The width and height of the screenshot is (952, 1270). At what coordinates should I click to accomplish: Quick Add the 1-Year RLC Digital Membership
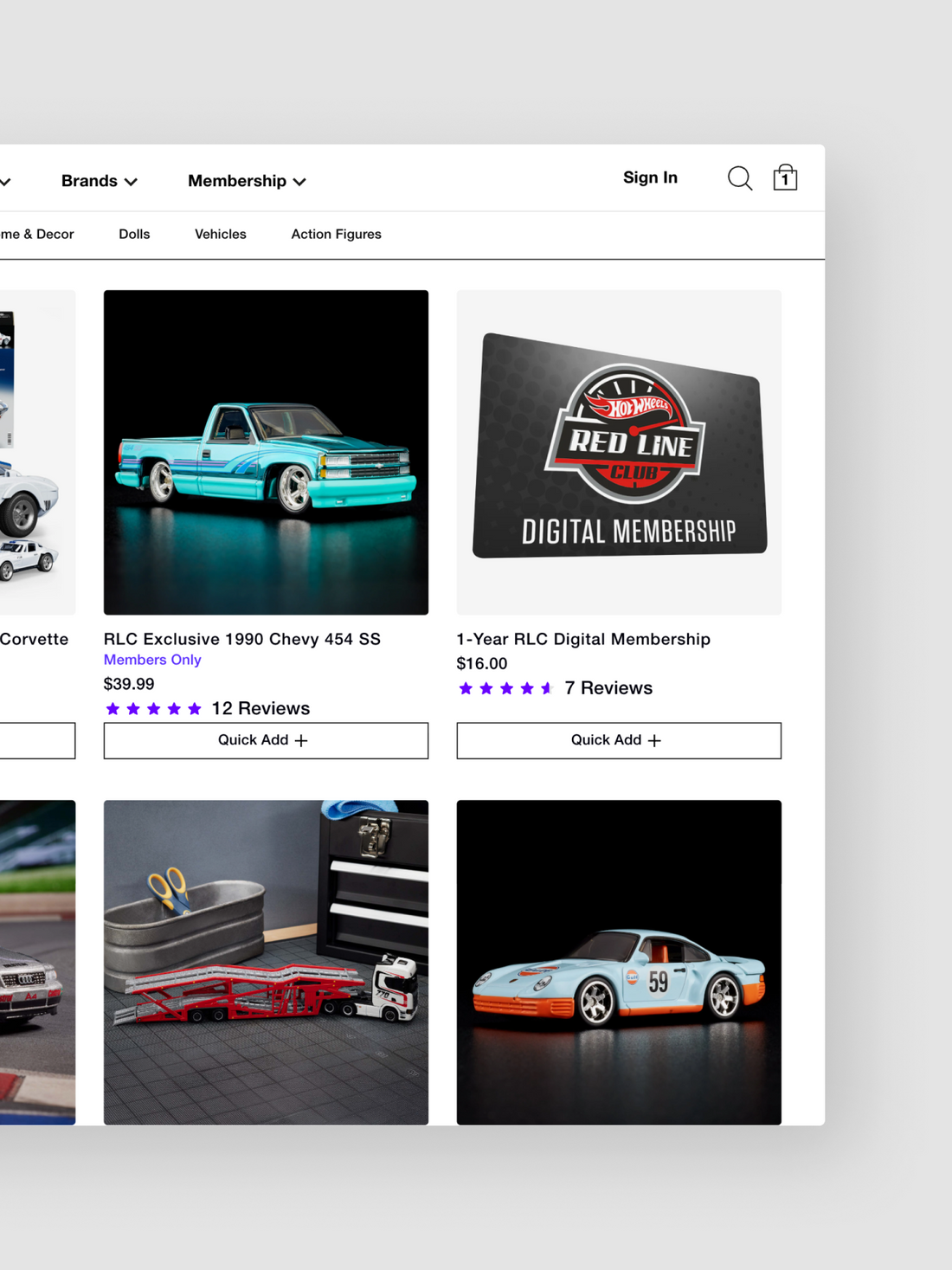[618, 740]
